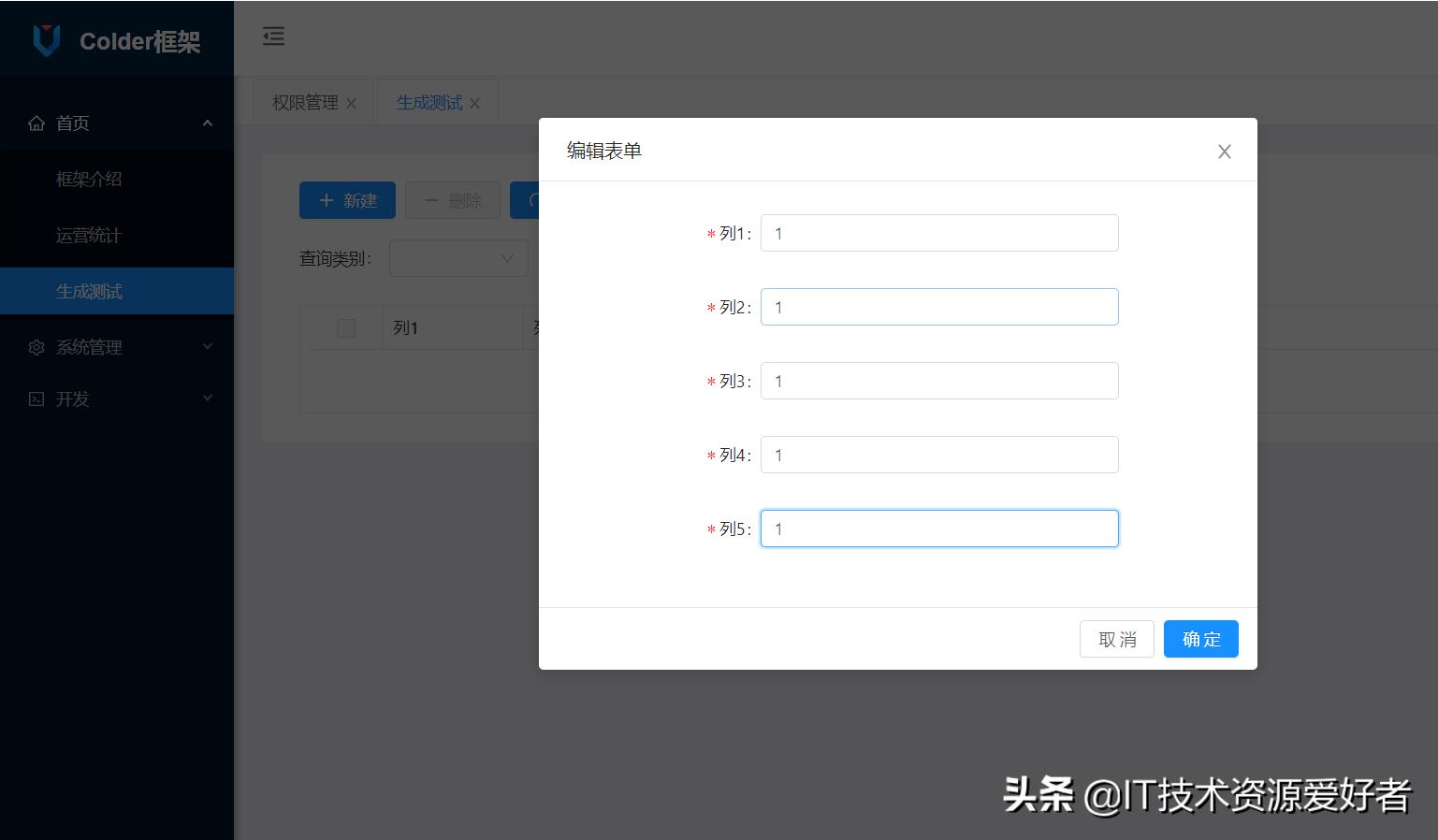This screenshot has width=1438, height=840.
Task: Select all rows with the header checkbox
Action: tap(345, 327)
